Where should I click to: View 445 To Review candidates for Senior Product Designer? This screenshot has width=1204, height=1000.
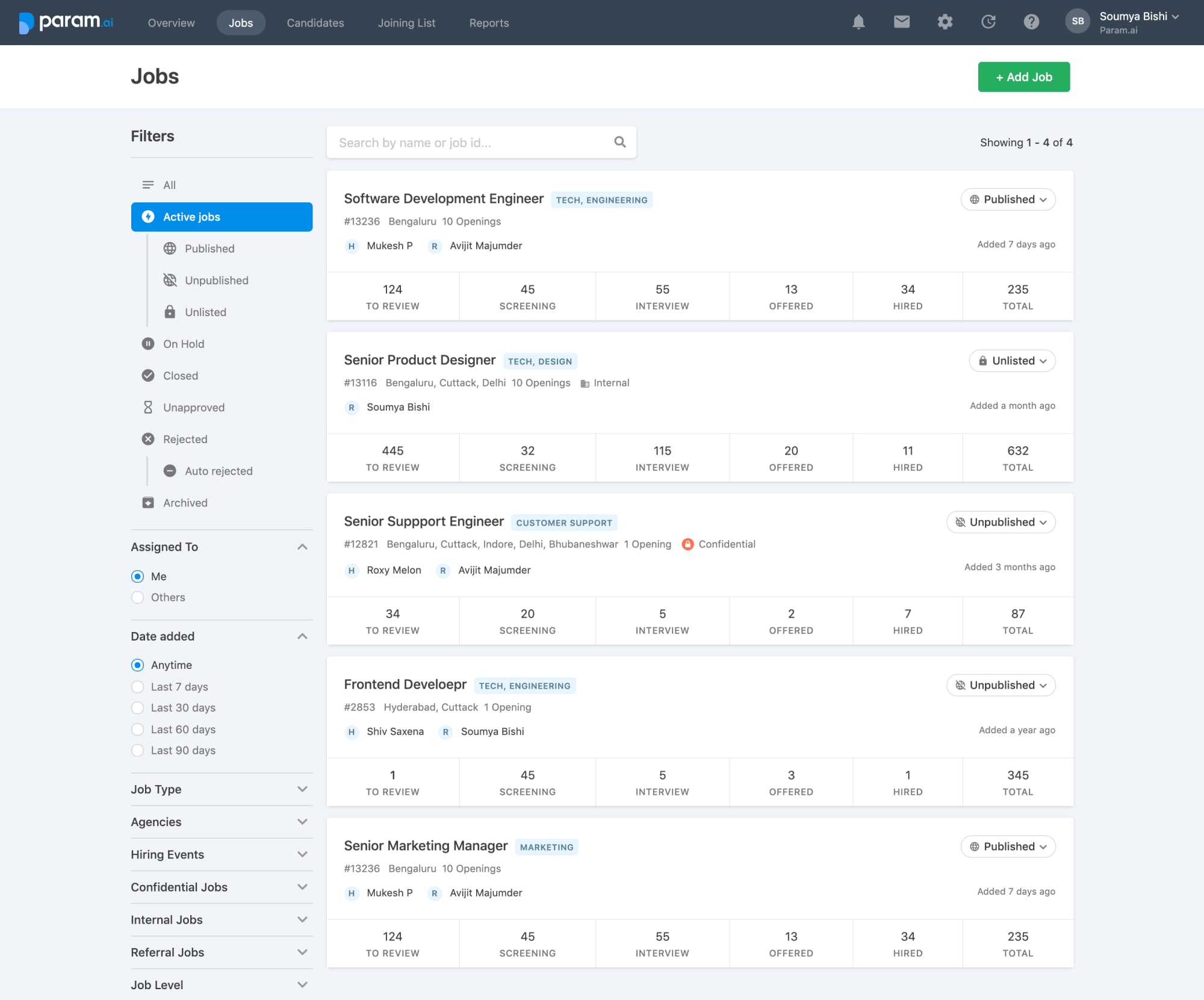(x=393, y=458)
